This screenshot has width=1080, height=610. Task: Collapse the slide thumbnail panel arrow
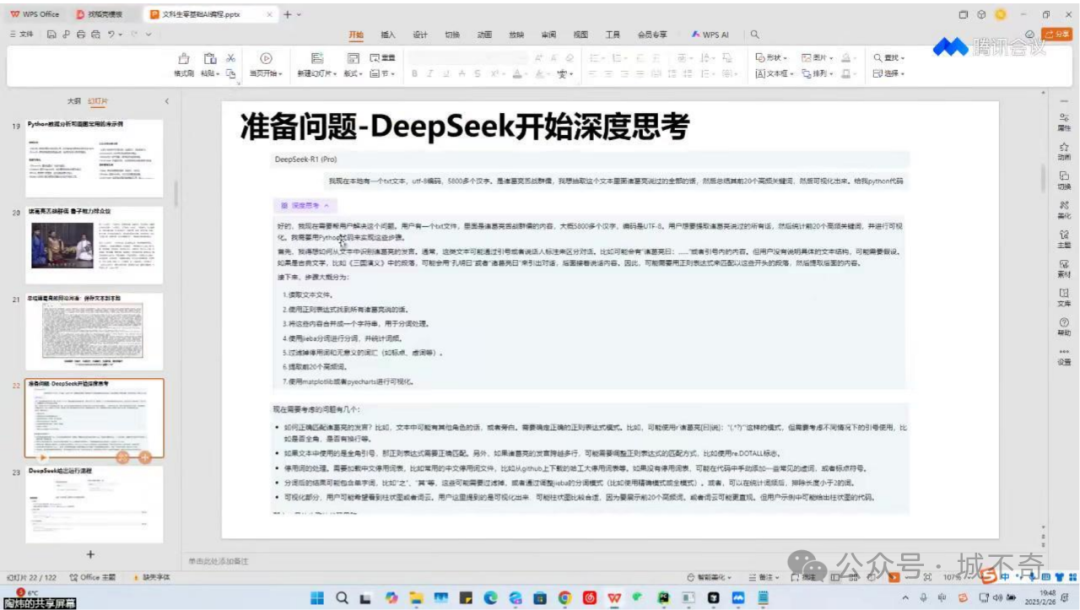click(x=167, y=101)
